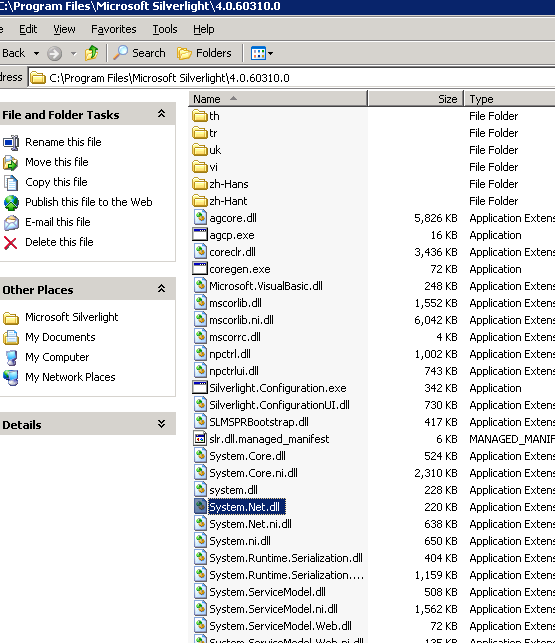The image size is (560, 643).
Task: Click the Up folder toolbar icon
Action: 91,53
